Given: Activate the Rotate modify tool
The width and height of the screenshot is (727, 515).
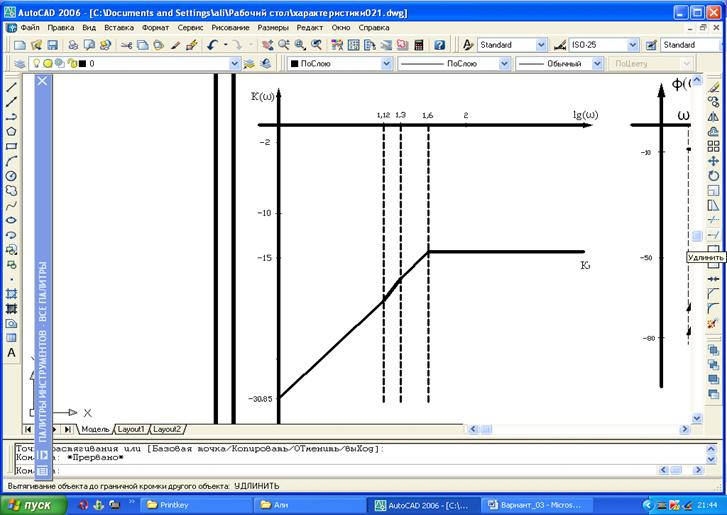Looking at the screenshot, I should pos(713,176).
